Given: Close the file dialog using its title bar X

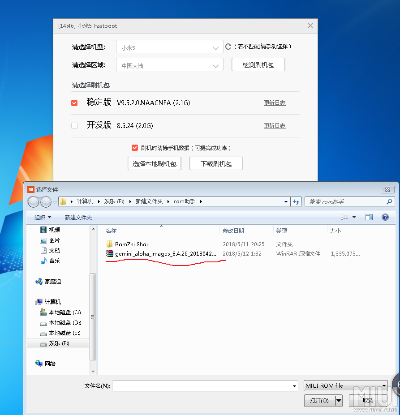Looking at the screenshot, I should click(388, 189).
